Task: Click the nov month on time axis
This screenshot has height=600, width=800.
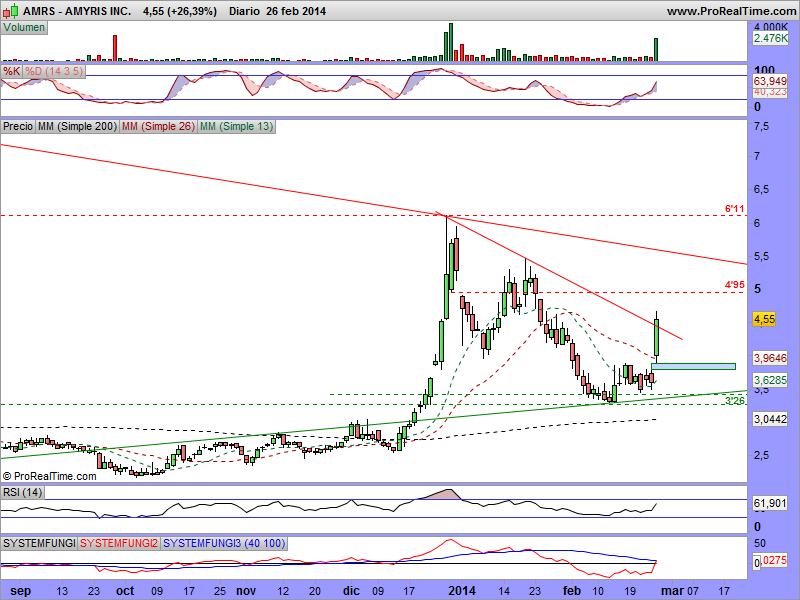Action: (x=246, y=591)
